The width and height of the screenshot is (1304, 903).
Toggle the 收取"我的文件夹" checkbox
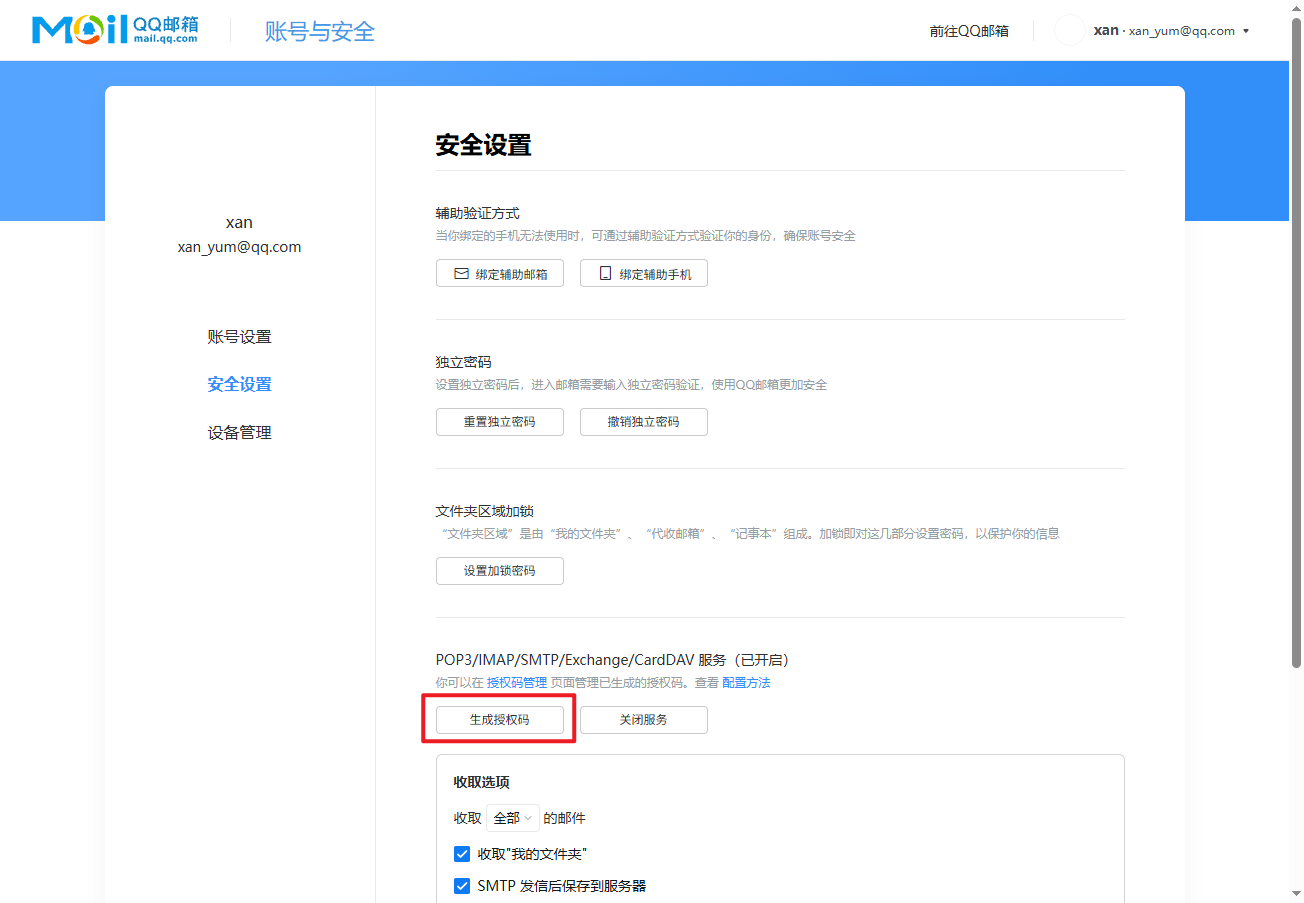click(462, 854)
